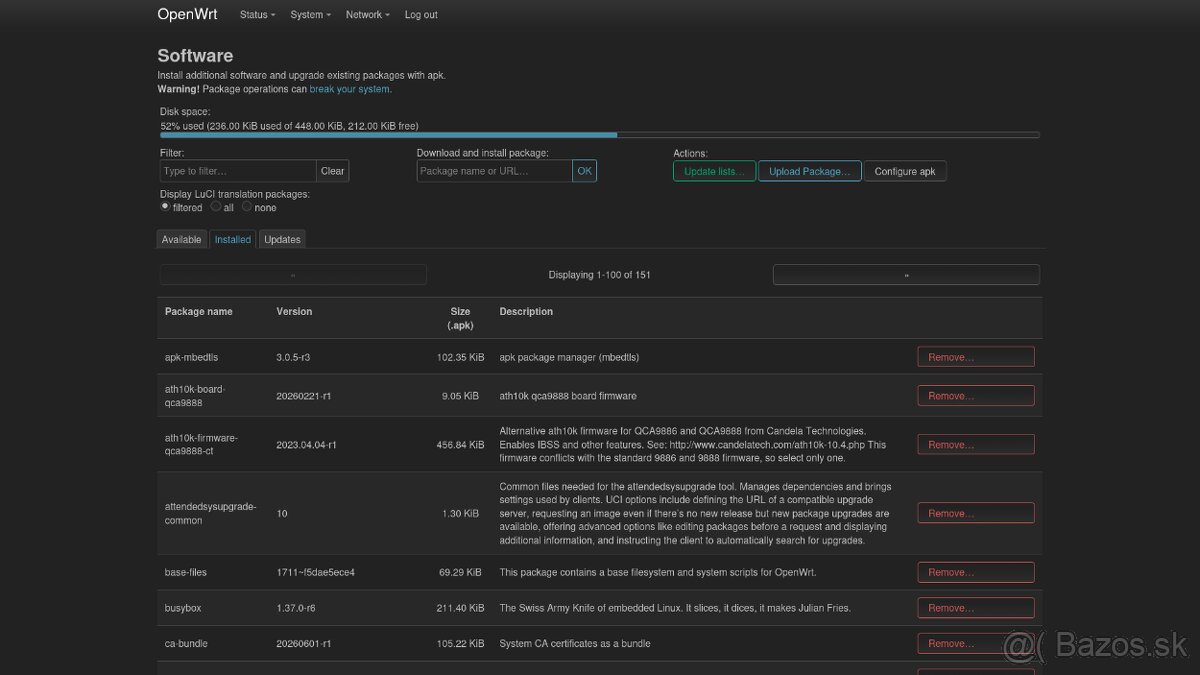Remove the apk-mbedtls package
Screen dimensions: 1200x675
(976, 357)
